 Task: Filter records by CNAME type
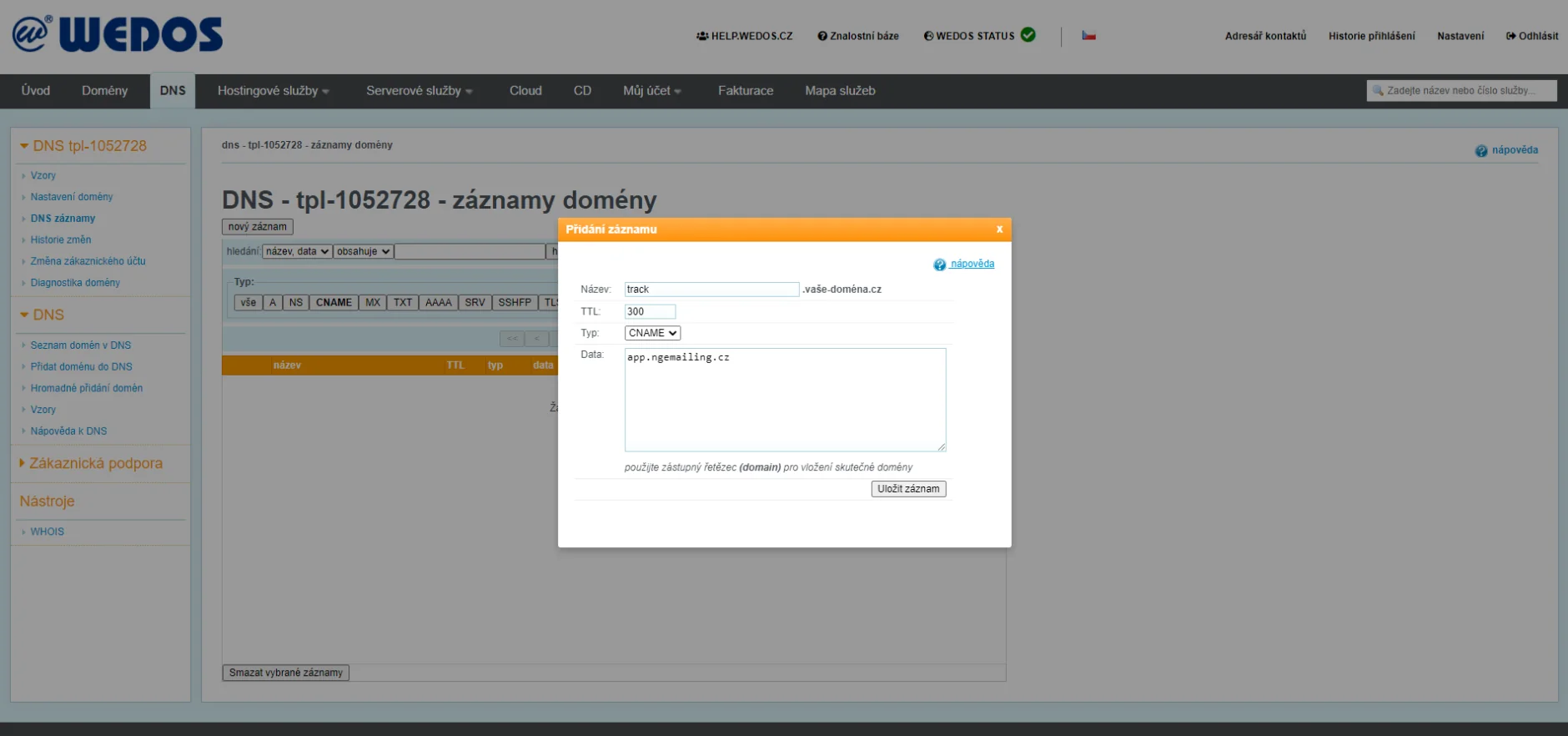334,303
